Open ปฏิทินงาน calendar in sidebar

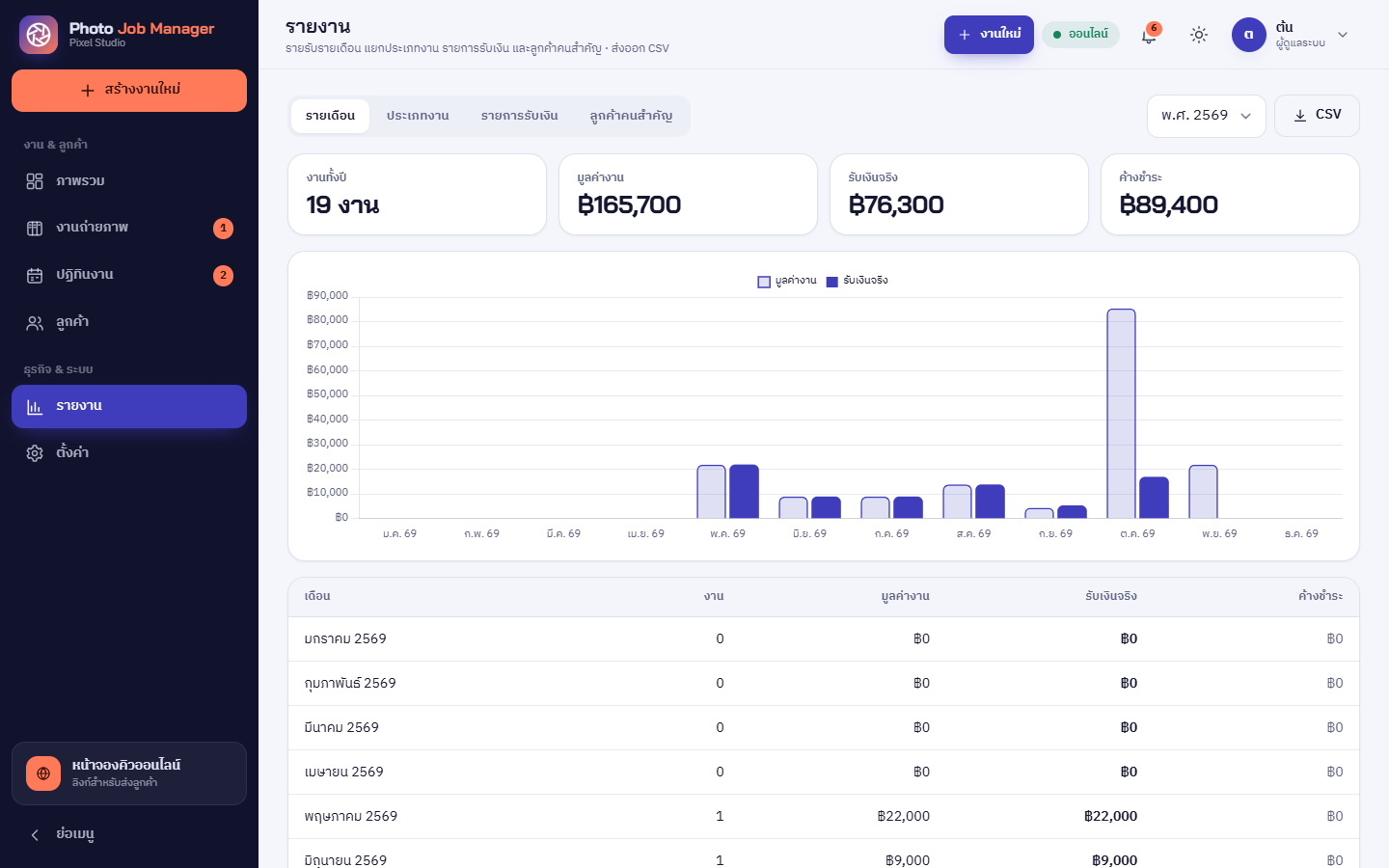coord(129,275)
